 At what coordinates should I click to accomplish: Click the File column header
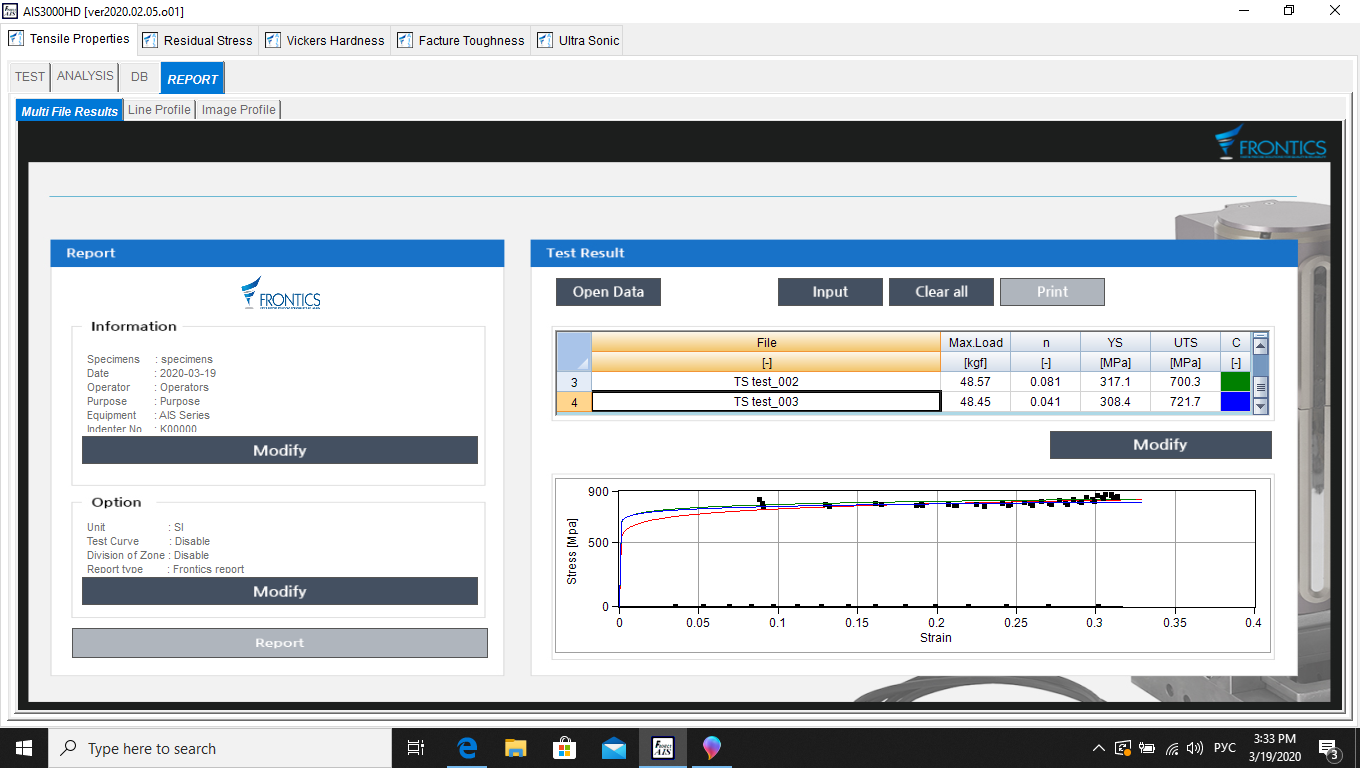pos(766,342)
